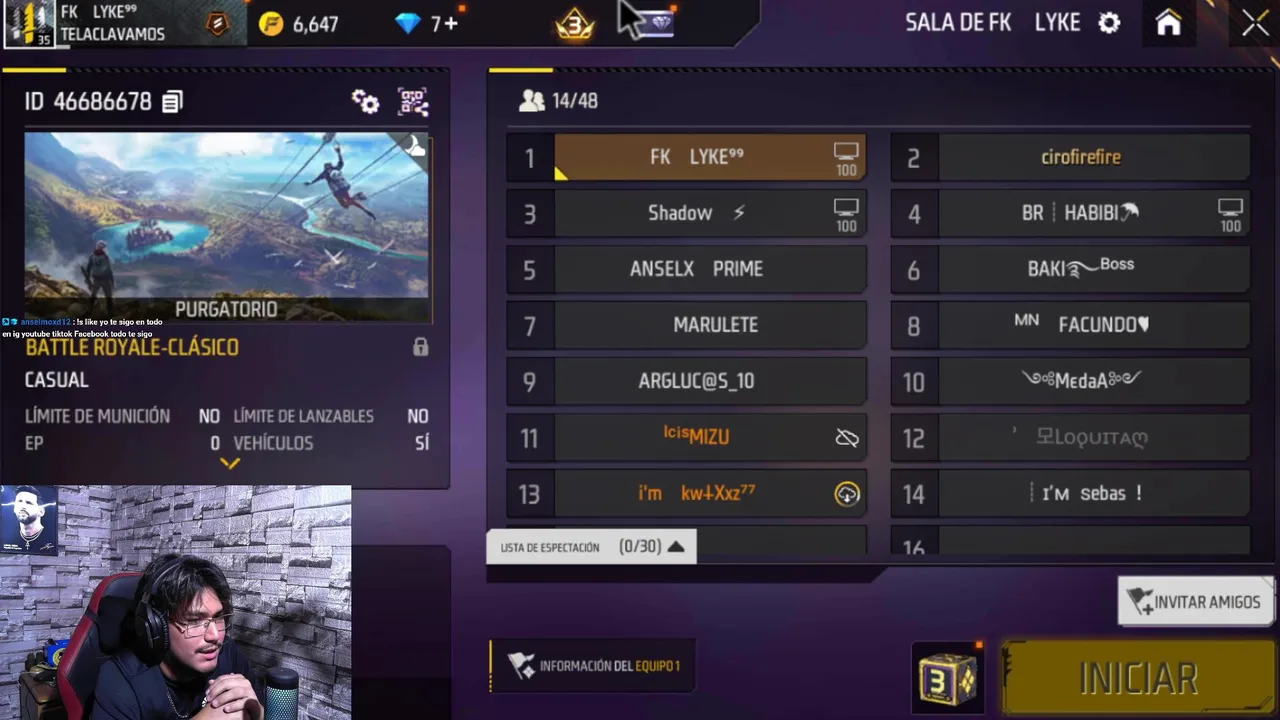The image size is (1280, 720).
Task: Show the room QR code
Action: pos(413,102)
